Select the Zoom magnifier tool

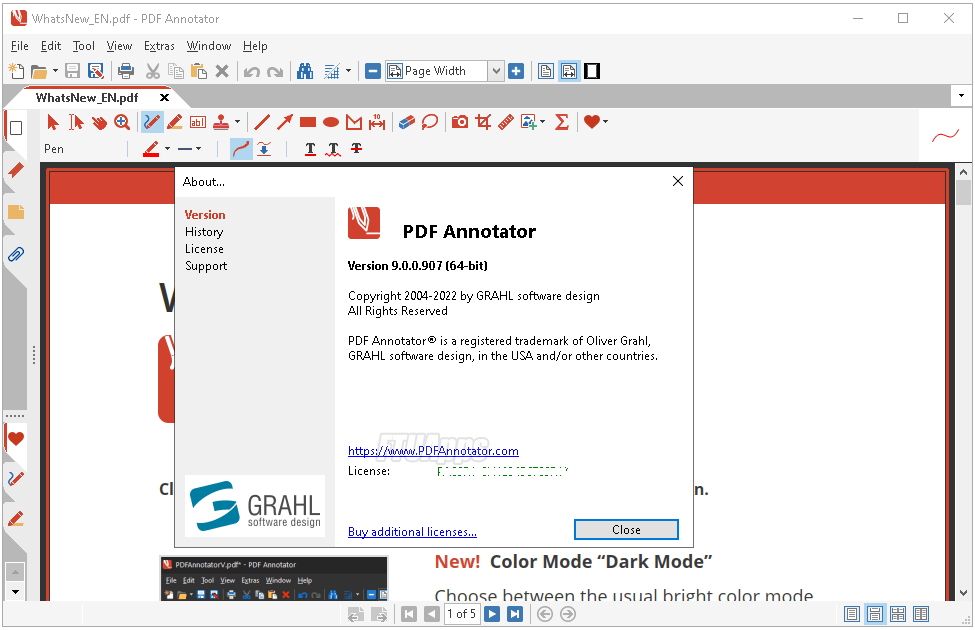pos(122,122)
